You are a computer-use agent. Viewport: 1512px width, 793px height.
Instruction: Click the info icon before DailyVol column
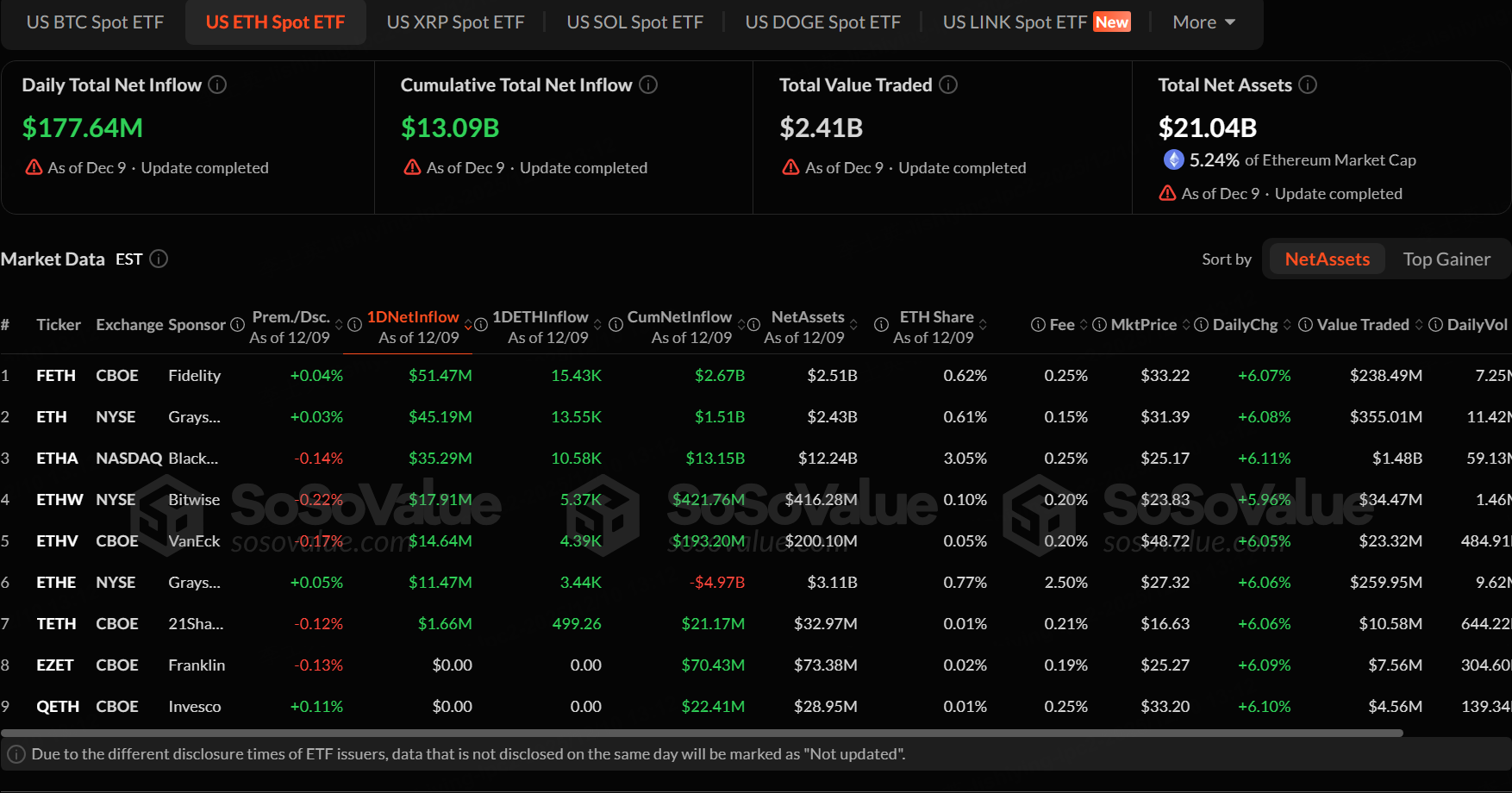tap(1435, 325)
